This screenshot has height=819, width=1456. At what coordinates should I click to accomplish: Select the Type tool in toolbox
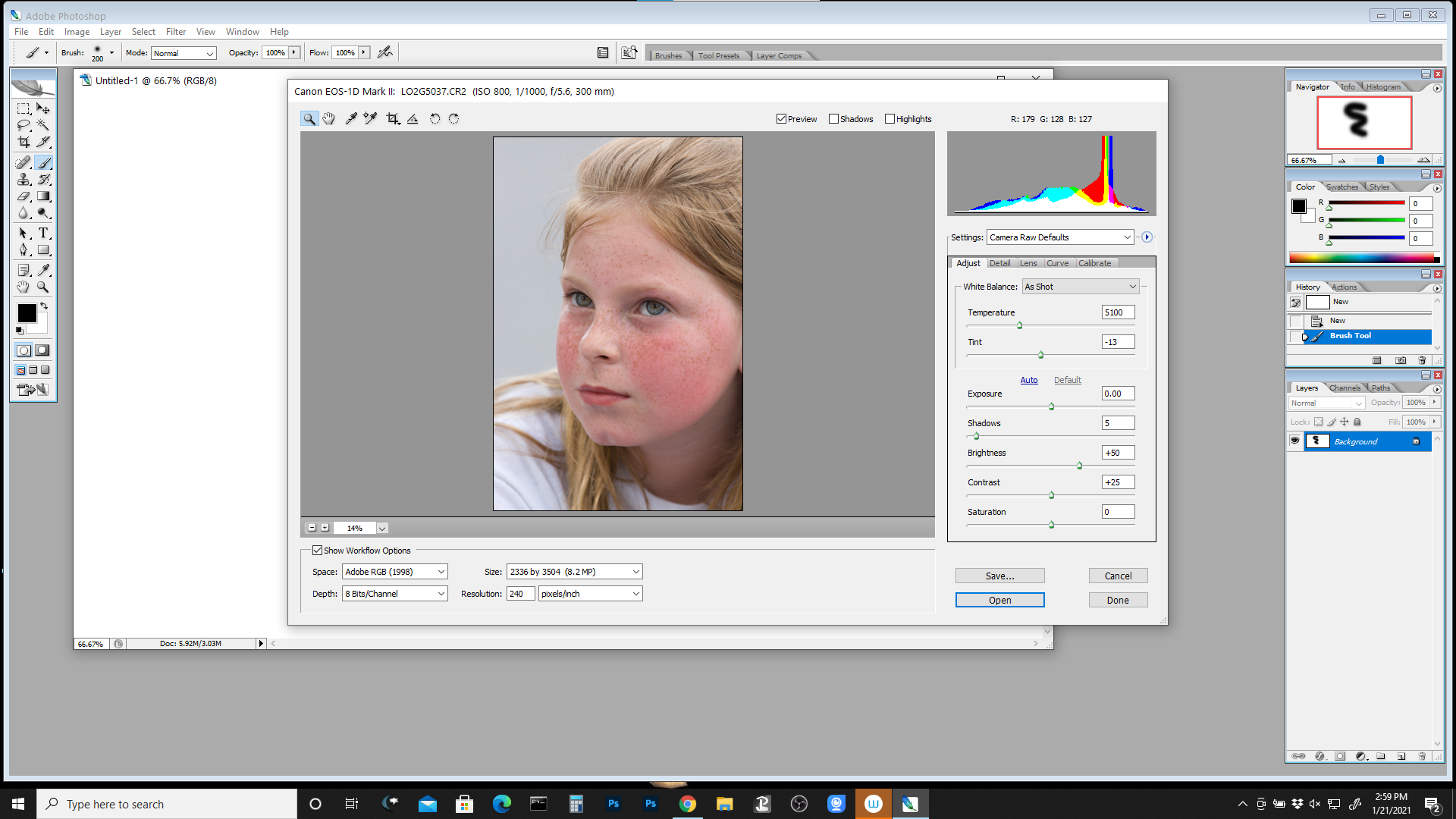pos(43,233)
